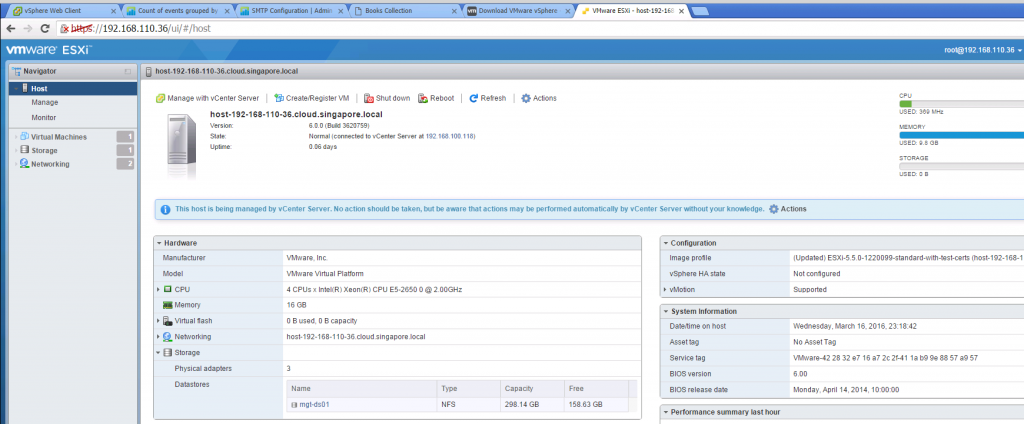Expand the Virtual flash row
This screenshot has height=424, width=1024.
click(159, 321)
